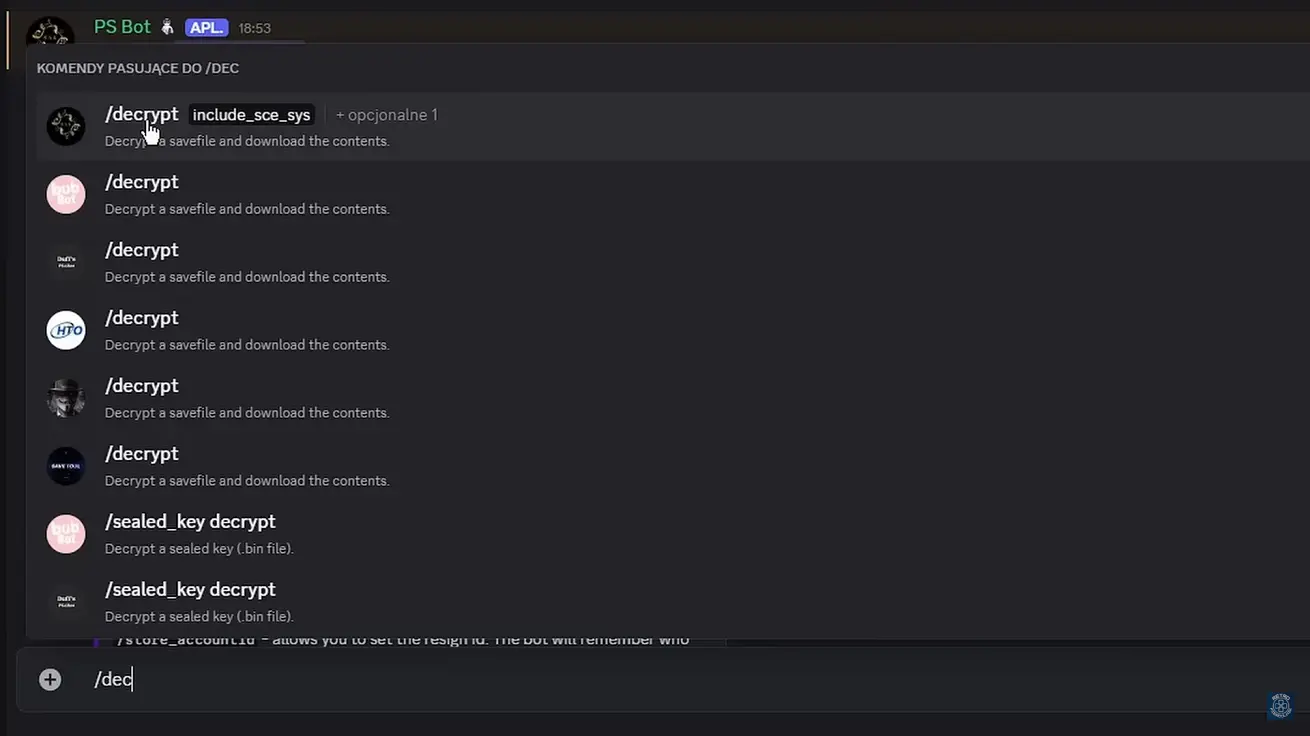Click the hat-wearing bot's grayscale avatar

click(65, 397)
